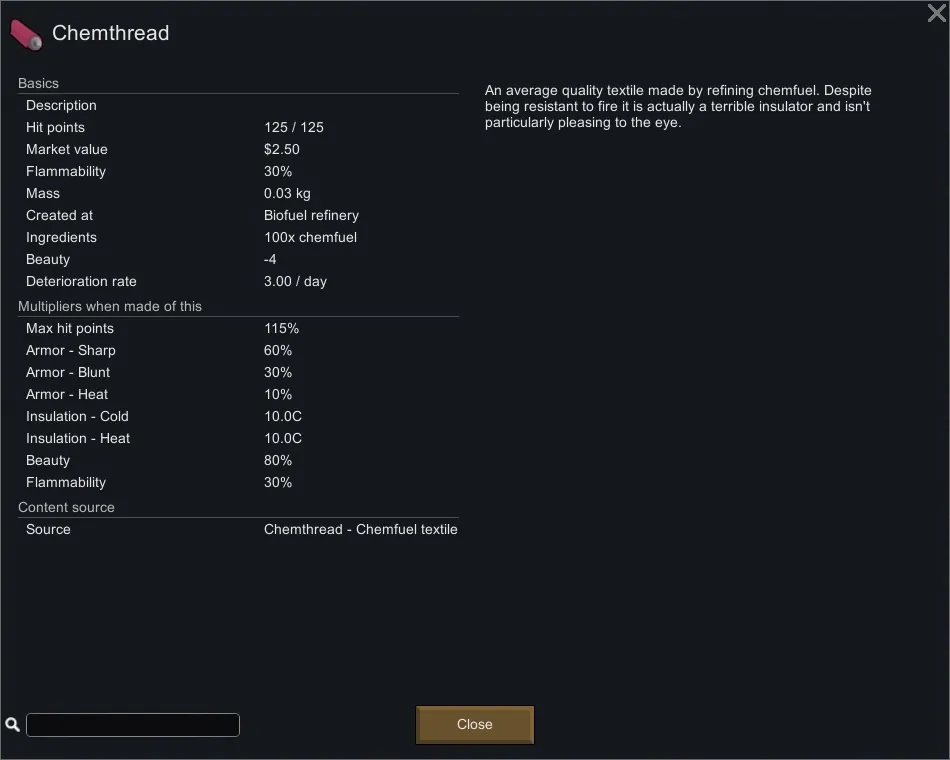Close the info card with the X icon

click(x=936, y=13)
